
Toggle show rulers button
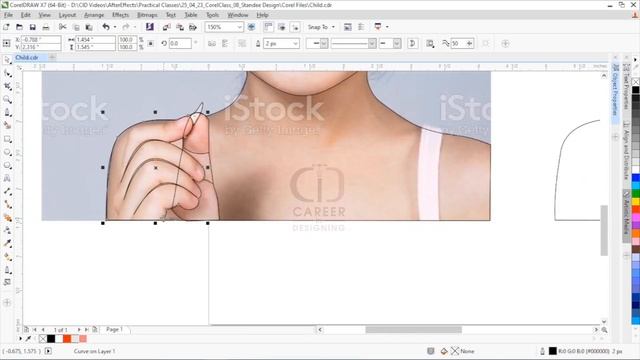[268, 27]
